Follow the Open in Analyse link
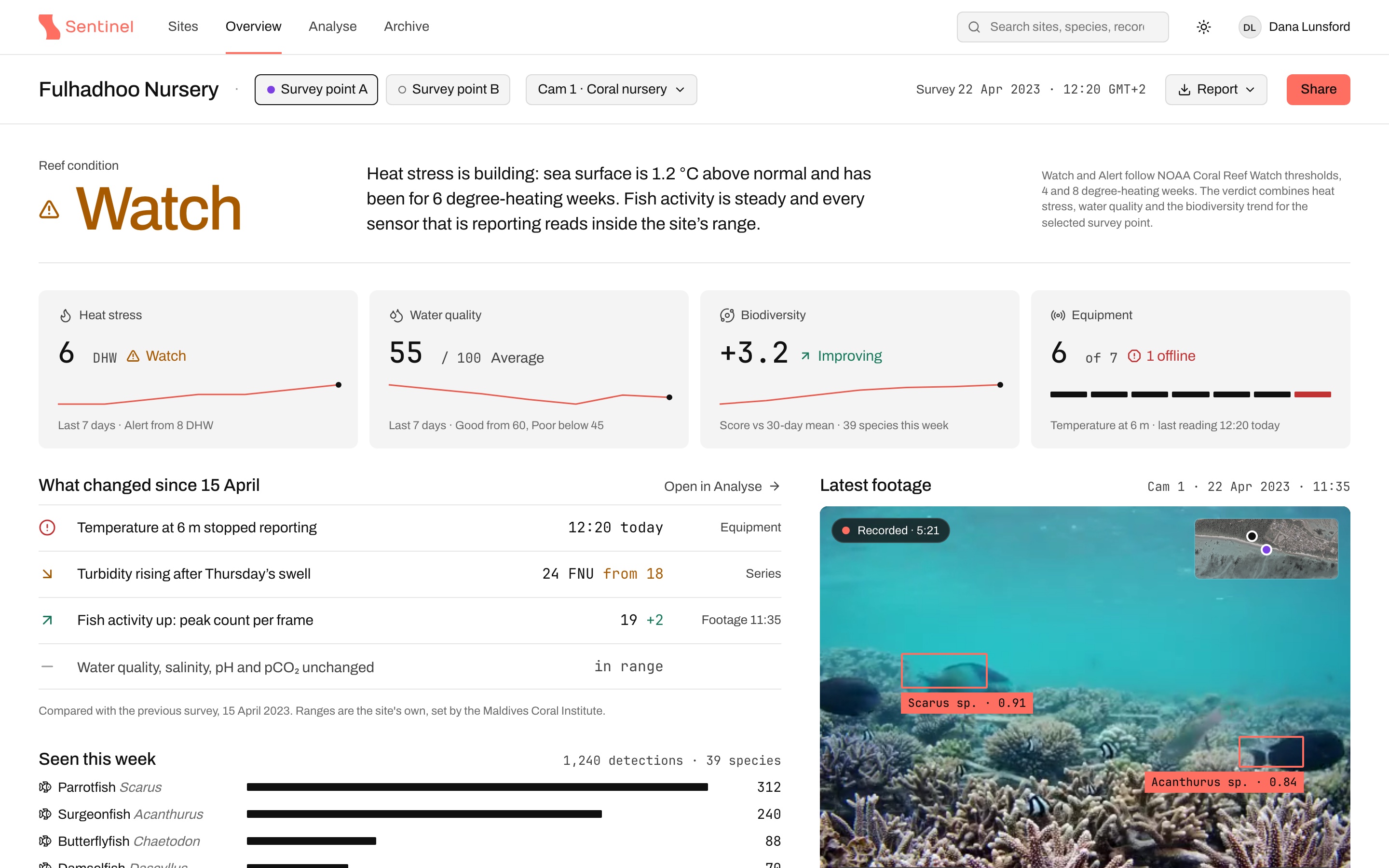 tap(722, 486)
